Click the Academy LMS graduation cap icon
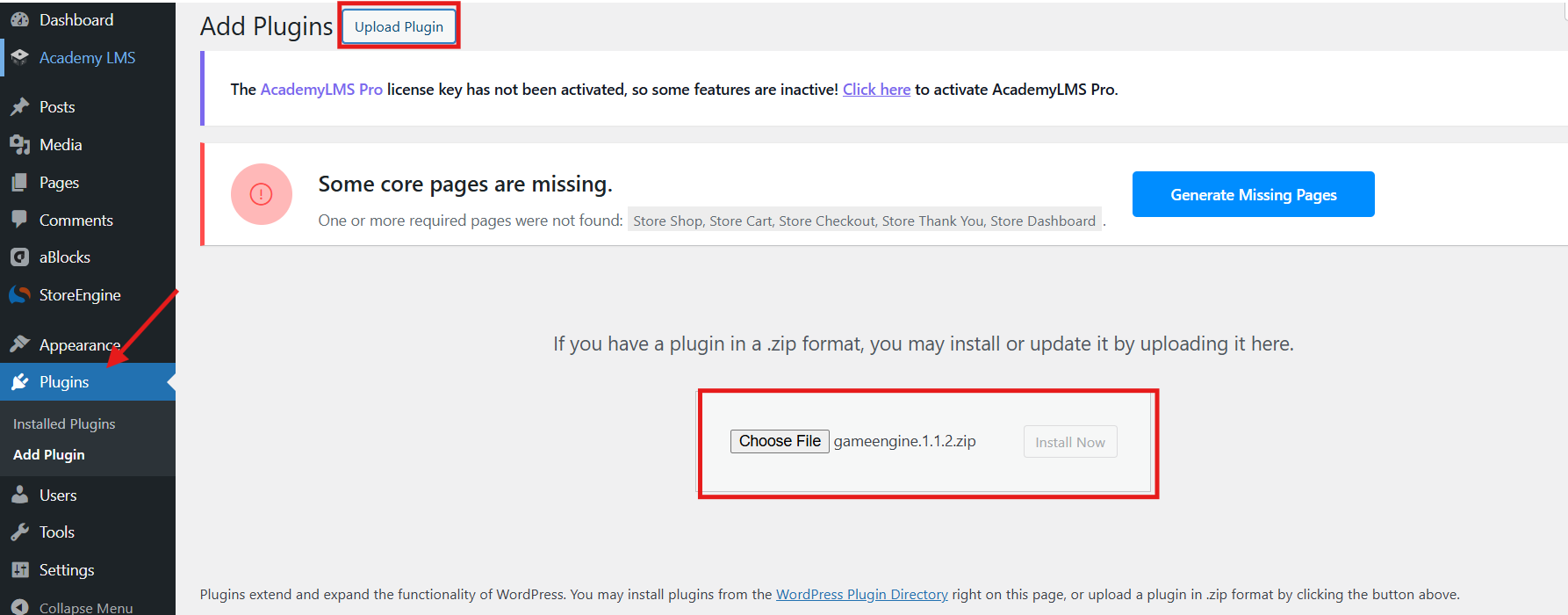The width and height of the screenshot is (1568, 615). [x=19, y=57]
